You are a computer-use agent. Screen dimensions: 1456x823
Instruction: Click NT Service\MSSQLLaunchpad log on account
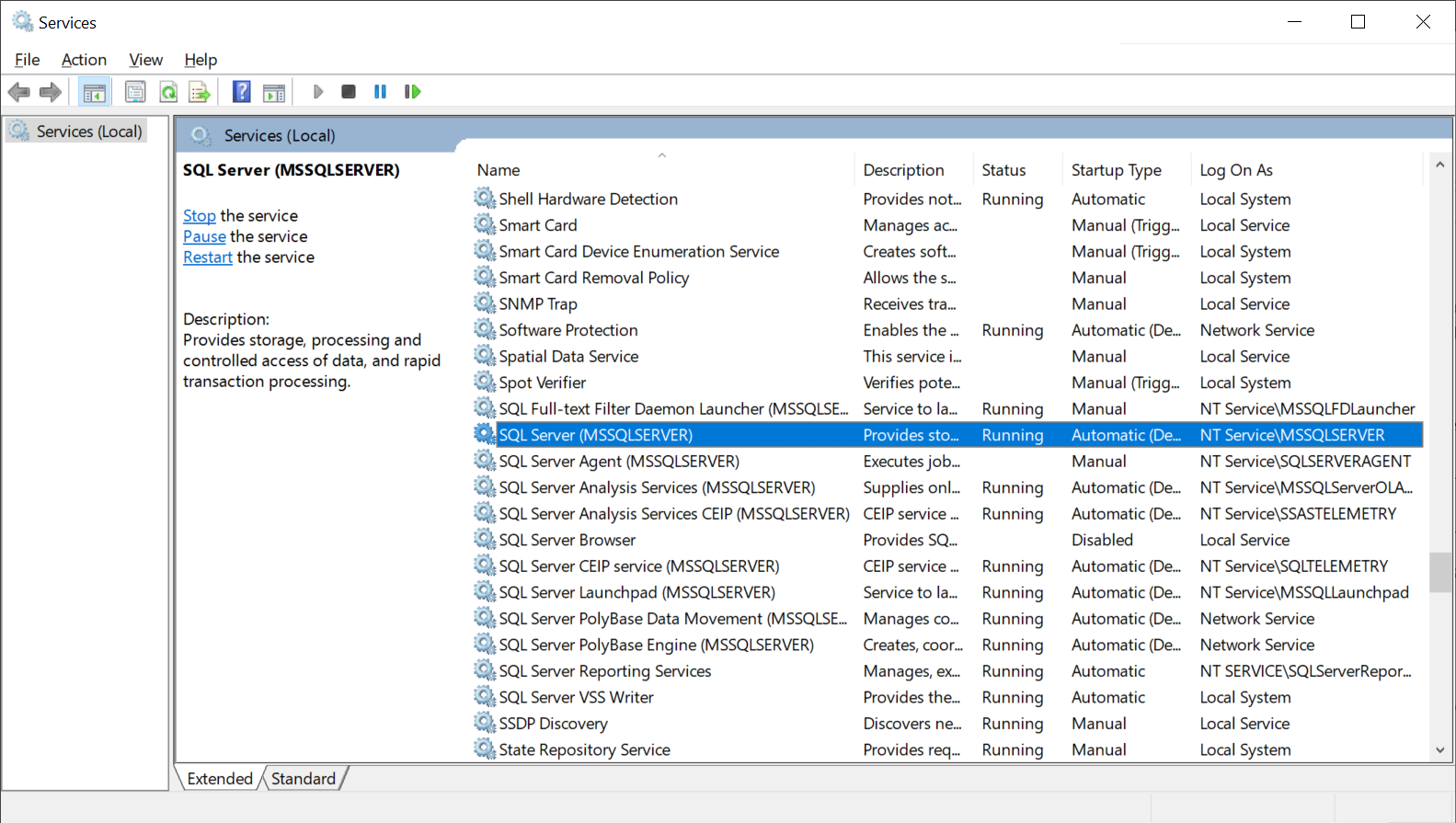pos(1304,592)
